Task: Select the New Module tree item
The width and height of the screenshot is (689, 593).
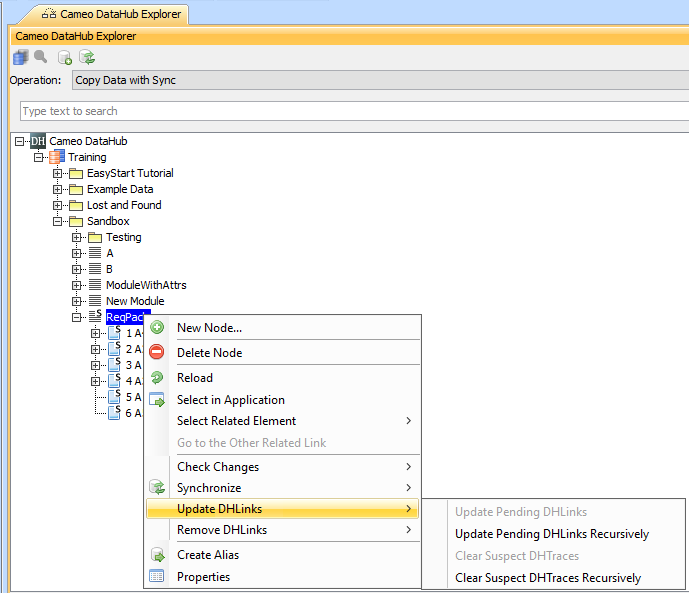Action: [135, 301]
